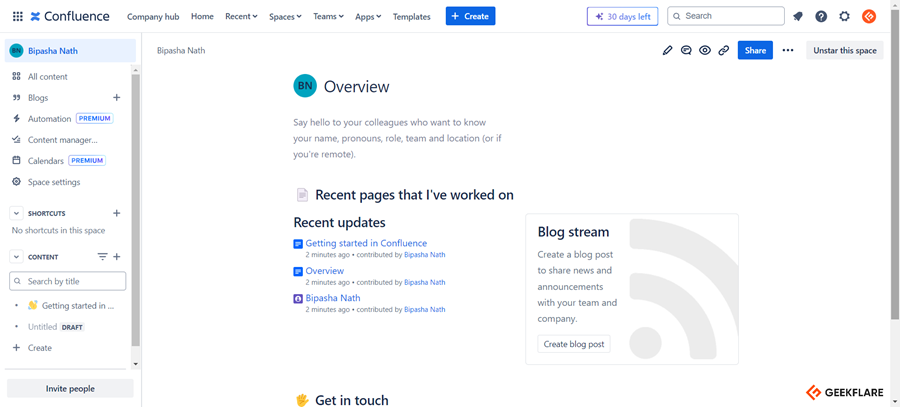
Task: Open the user profile avatar
Action: (869, 16)
